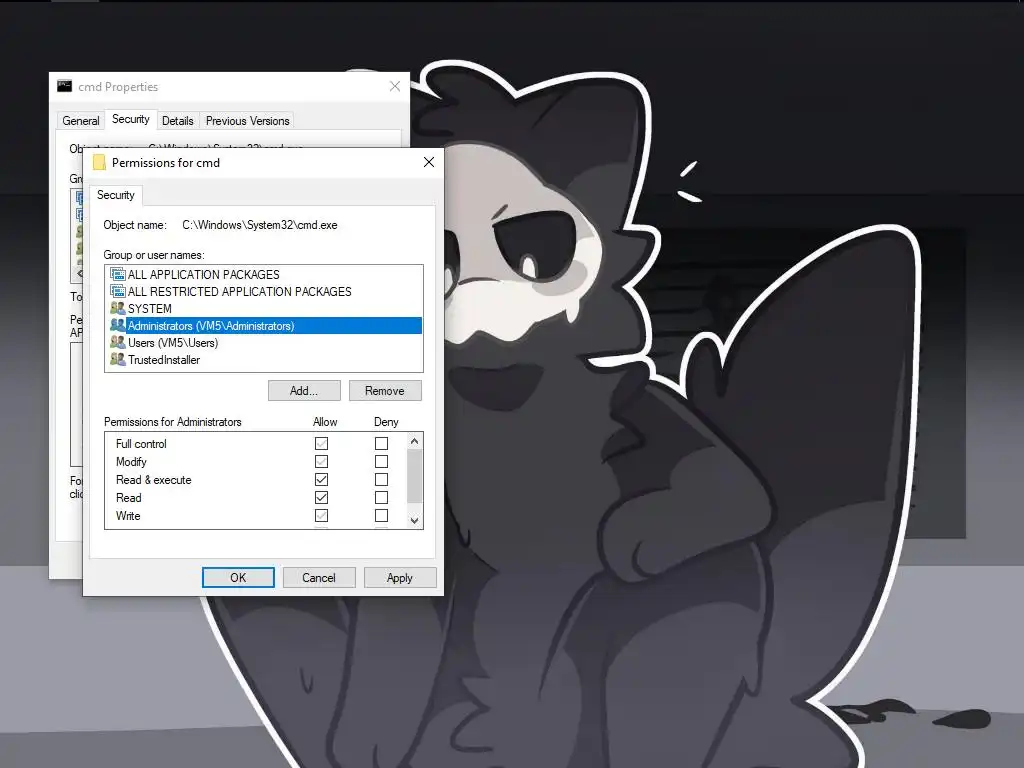Confirm with the OK button
Screen dimensions: 1024x768
coord(238,577)
